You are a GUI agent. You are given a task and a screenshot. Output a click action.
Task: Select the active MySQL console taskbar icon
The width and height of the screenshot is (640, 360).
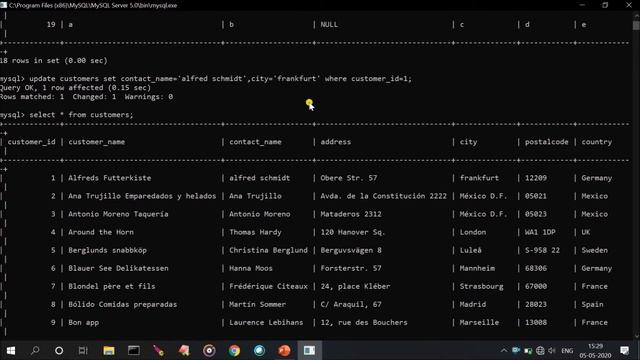click(309, 350)
